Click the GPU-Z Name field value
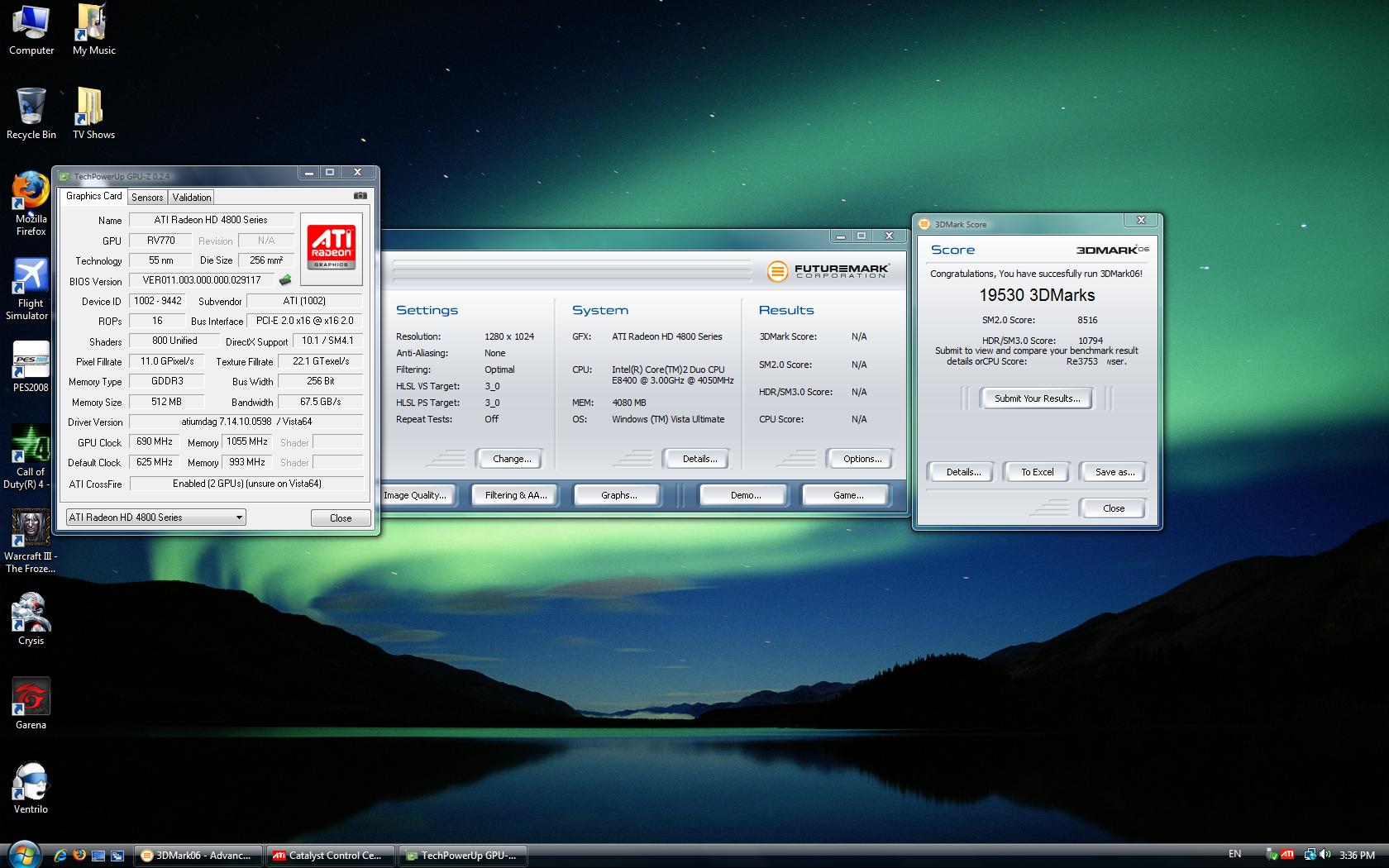The width and height of the screenshot is (1389, 868). pyautogui.click(x=211, y=220)
